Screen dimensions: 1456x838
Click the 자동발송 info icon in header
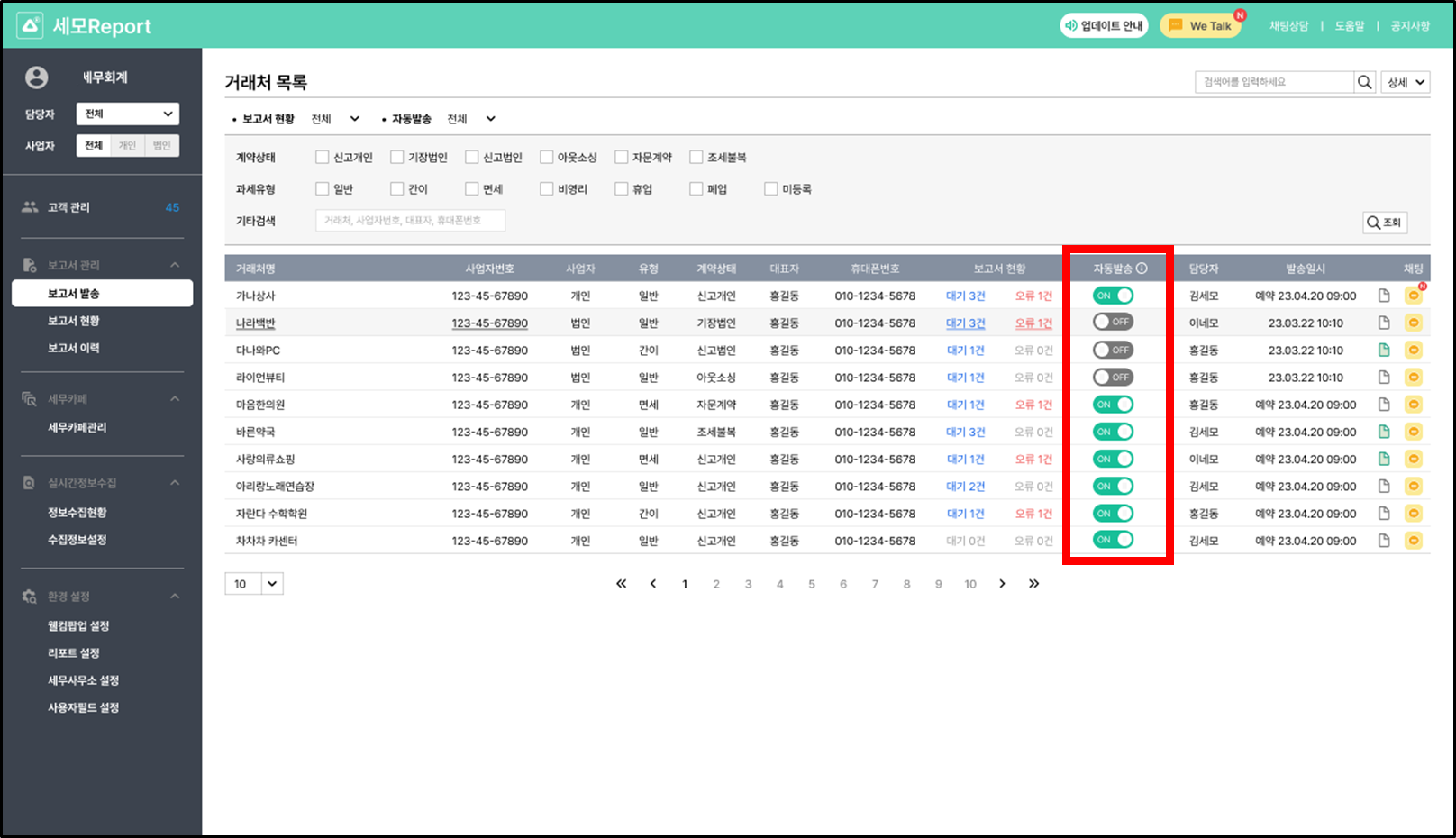click(x=1142, y=269)
